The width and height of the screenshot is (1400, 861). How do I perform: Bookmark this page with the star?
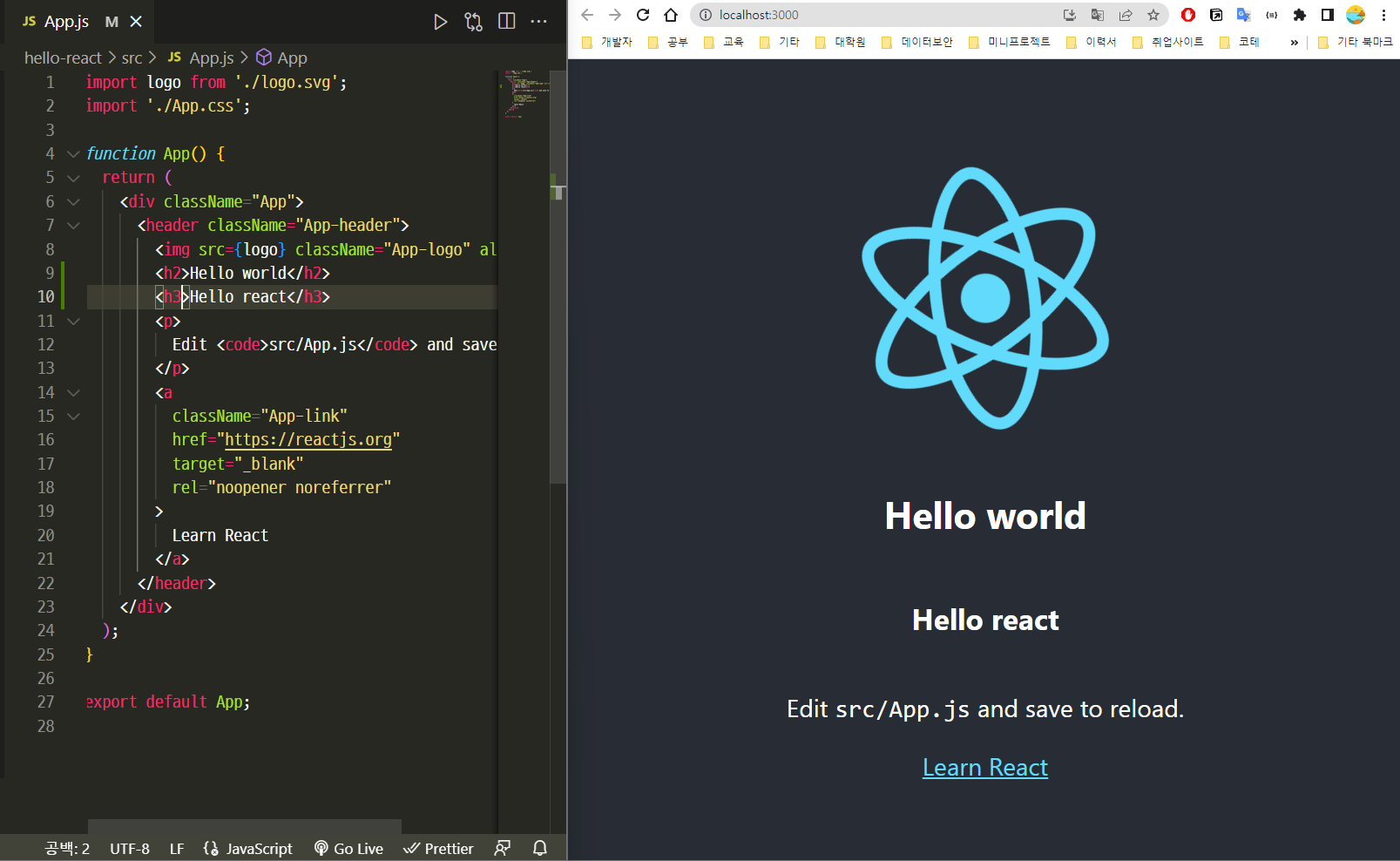(x=1153, y=15)
